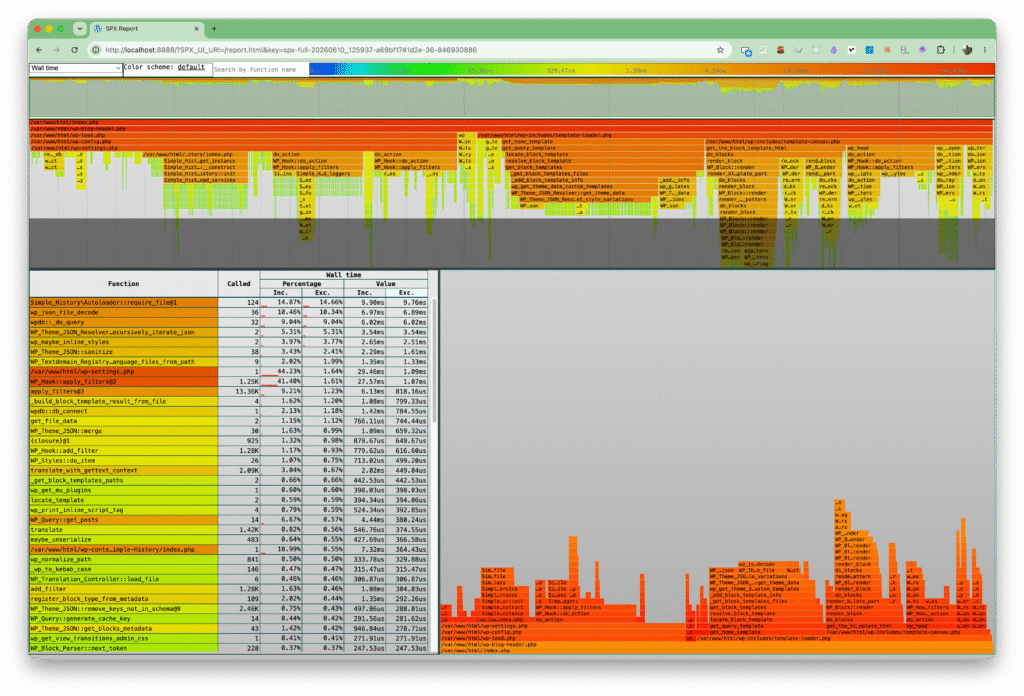Open the Chrome three-dot menu
The width and height of the screenshot is (1024, 696).
click(x=985, y=50)
